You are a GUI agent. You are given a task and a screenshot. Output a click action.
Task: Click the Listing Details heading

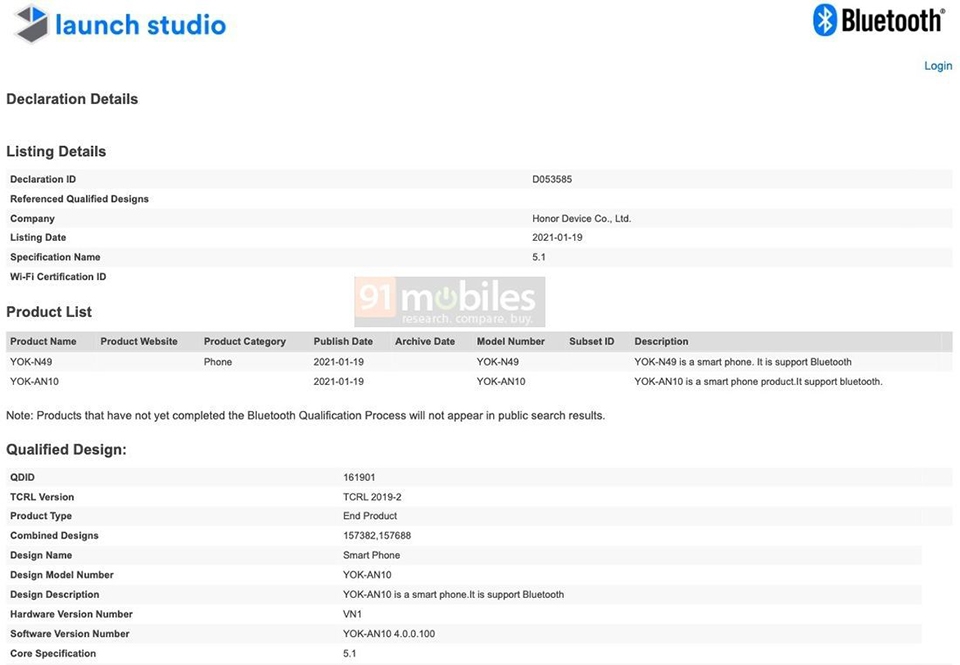[x=56, y=151]
